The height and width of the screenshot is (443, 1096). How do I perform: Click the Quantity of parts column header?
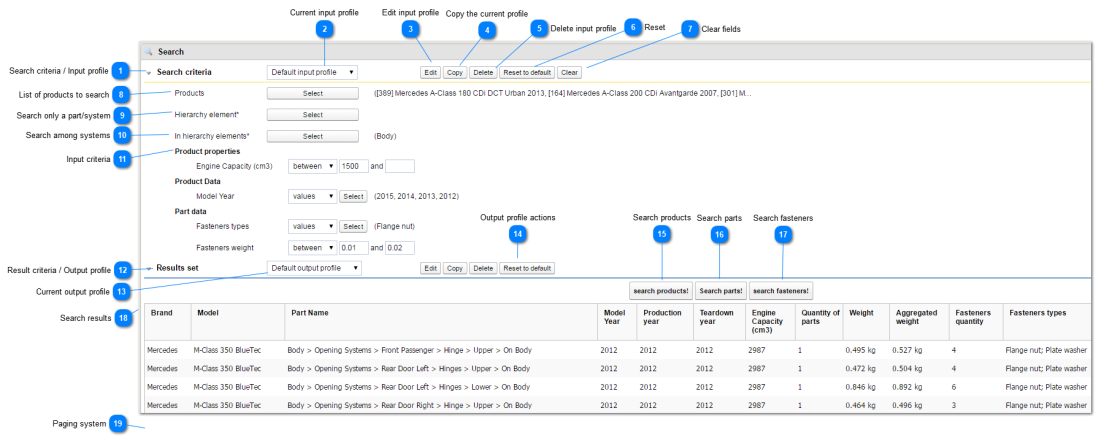pyautogui.click(x=819, y=321)
